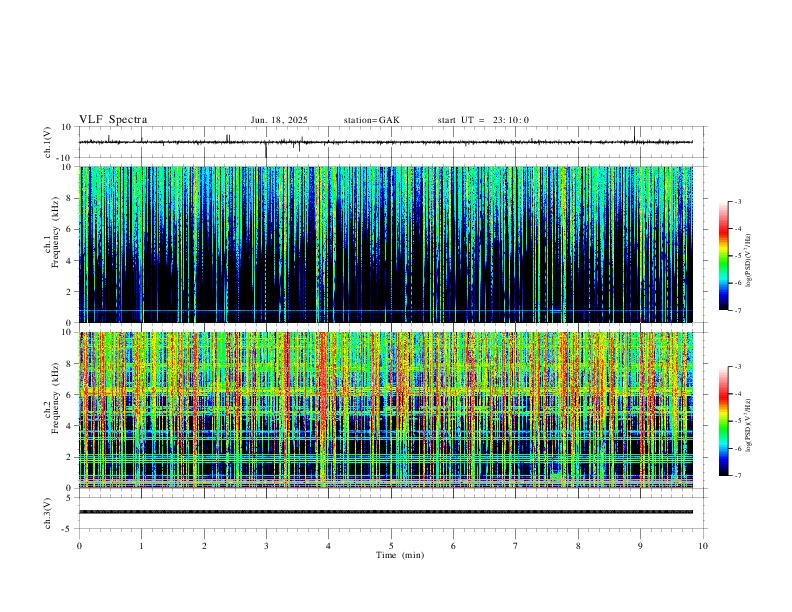The width and height of the screenshot is (792, 612).
Task: Click the 'ch.3(V)' axis label
Action: (48, 513)
